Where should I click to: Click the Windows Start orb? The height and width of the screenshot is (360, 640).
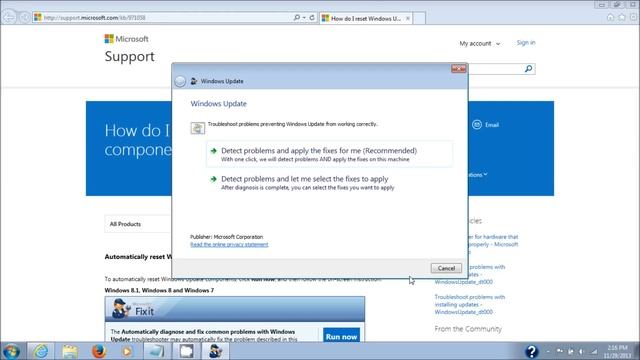[x=11, y=351]
